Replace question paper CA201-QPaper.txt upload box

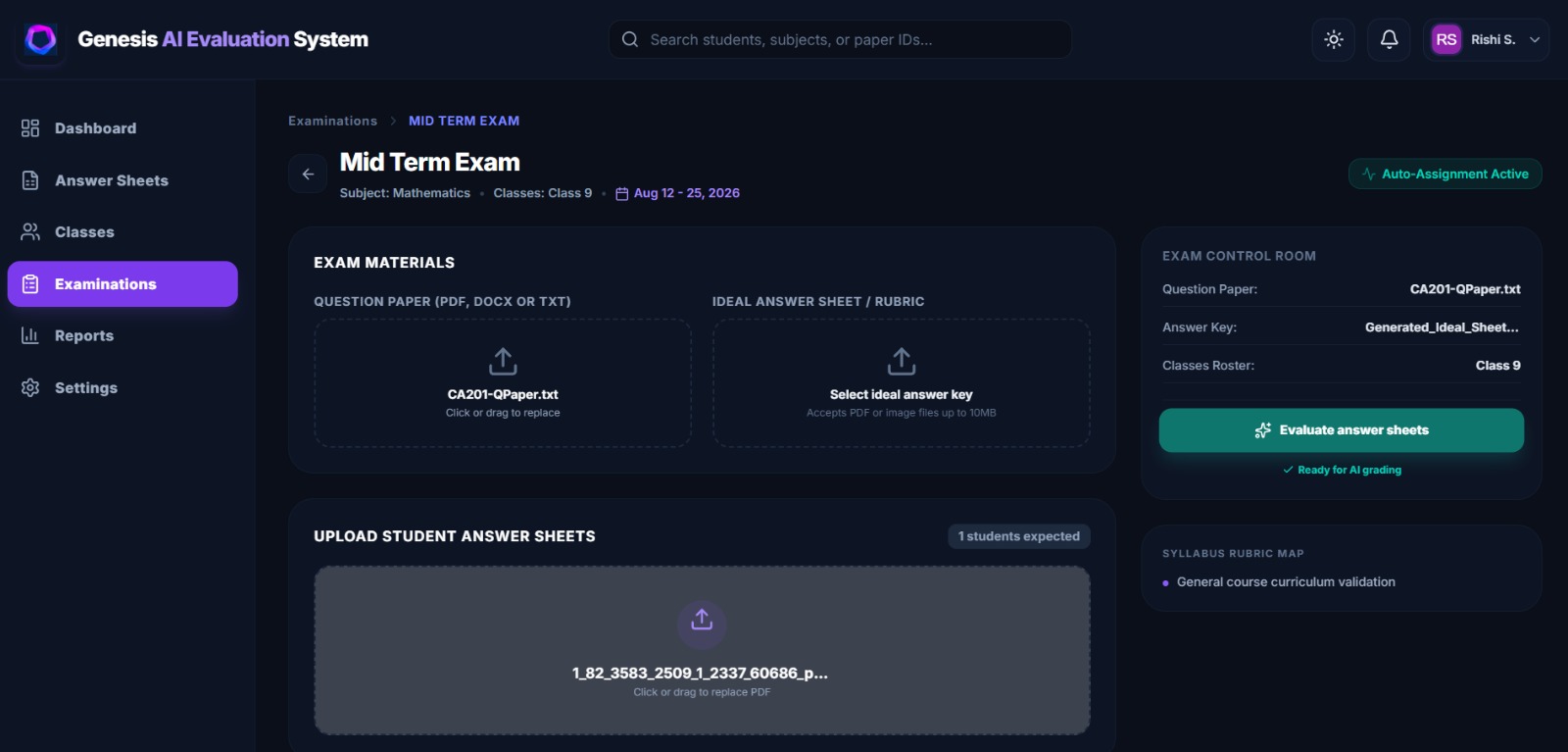pos(503,383)
